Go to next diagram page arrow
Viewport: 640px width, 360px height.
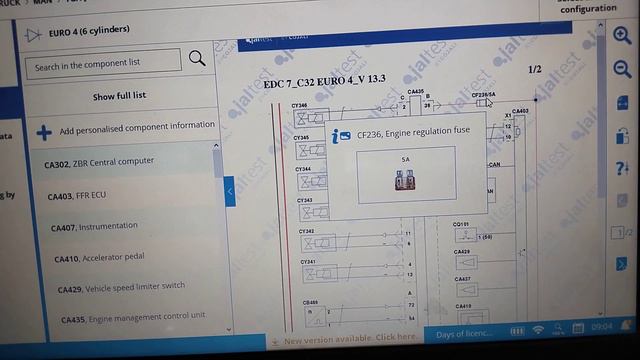click(621, 264)
